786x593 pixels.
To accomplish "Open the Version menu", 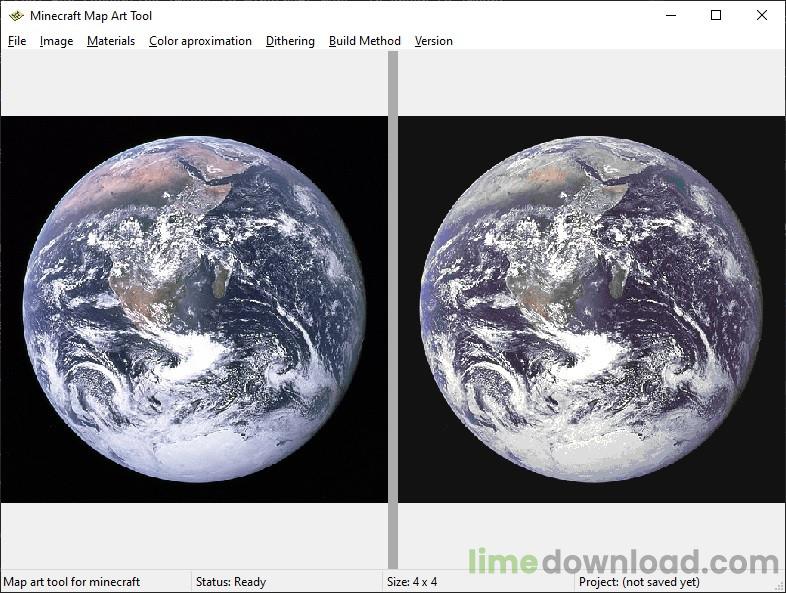I will [434, 41].
